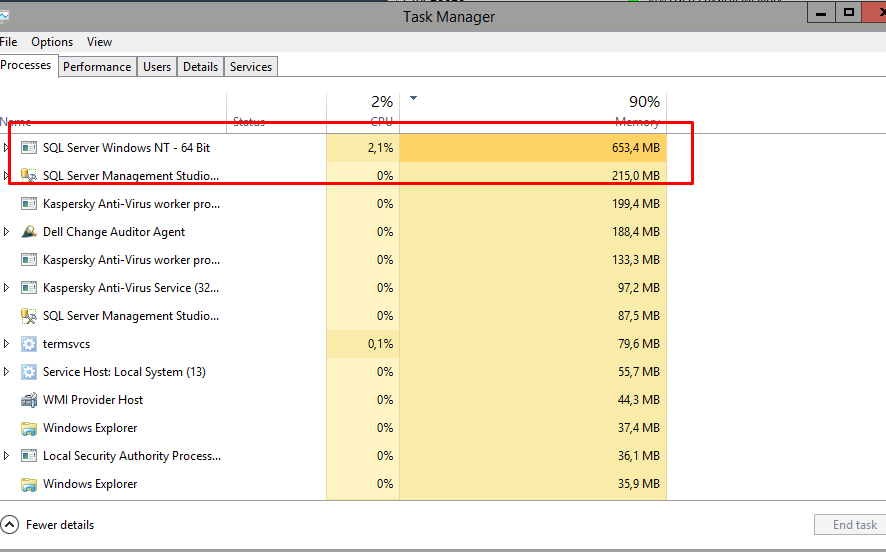Switch to the Users tab
The height and width of the screenshot is (552, 886).
(x=157, y=67)
